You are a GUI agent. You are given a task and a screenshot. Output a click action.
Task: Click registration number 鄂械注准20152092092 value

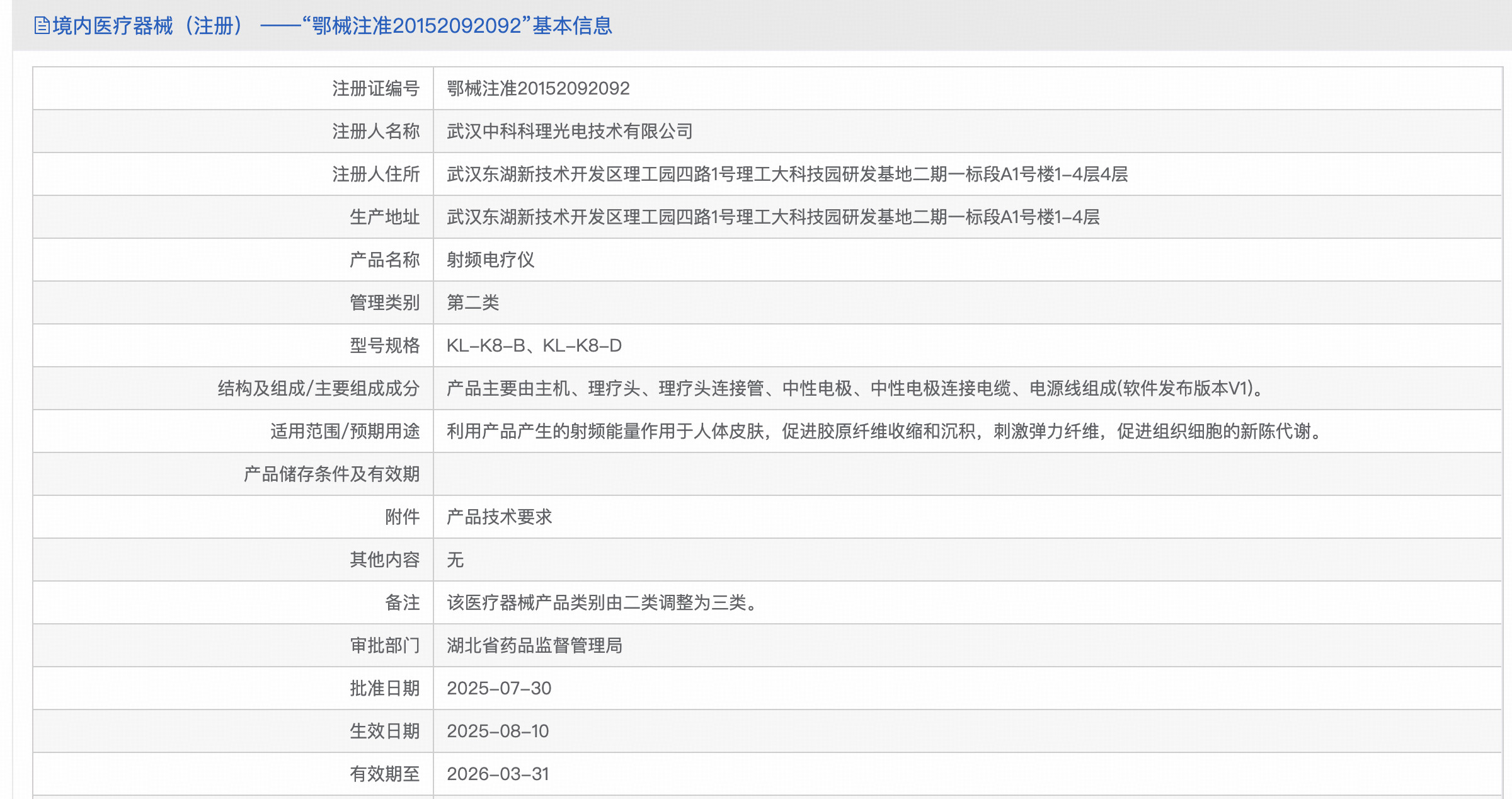(x=538, y=88)
